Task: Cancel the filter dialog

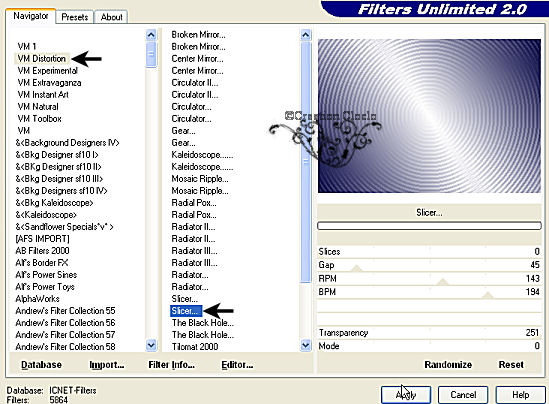Action: tap(463, 395)
